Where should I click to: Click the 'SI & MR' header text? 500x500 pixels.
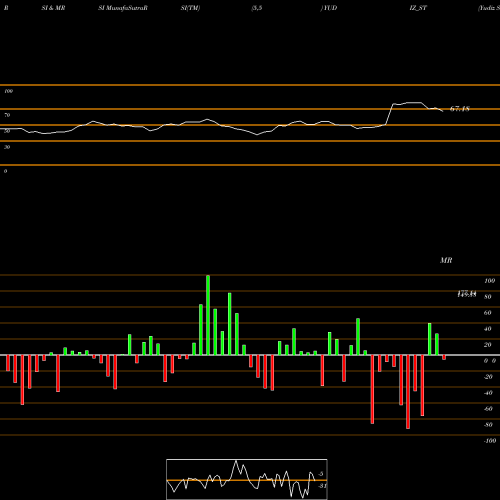tap(53, 8)
